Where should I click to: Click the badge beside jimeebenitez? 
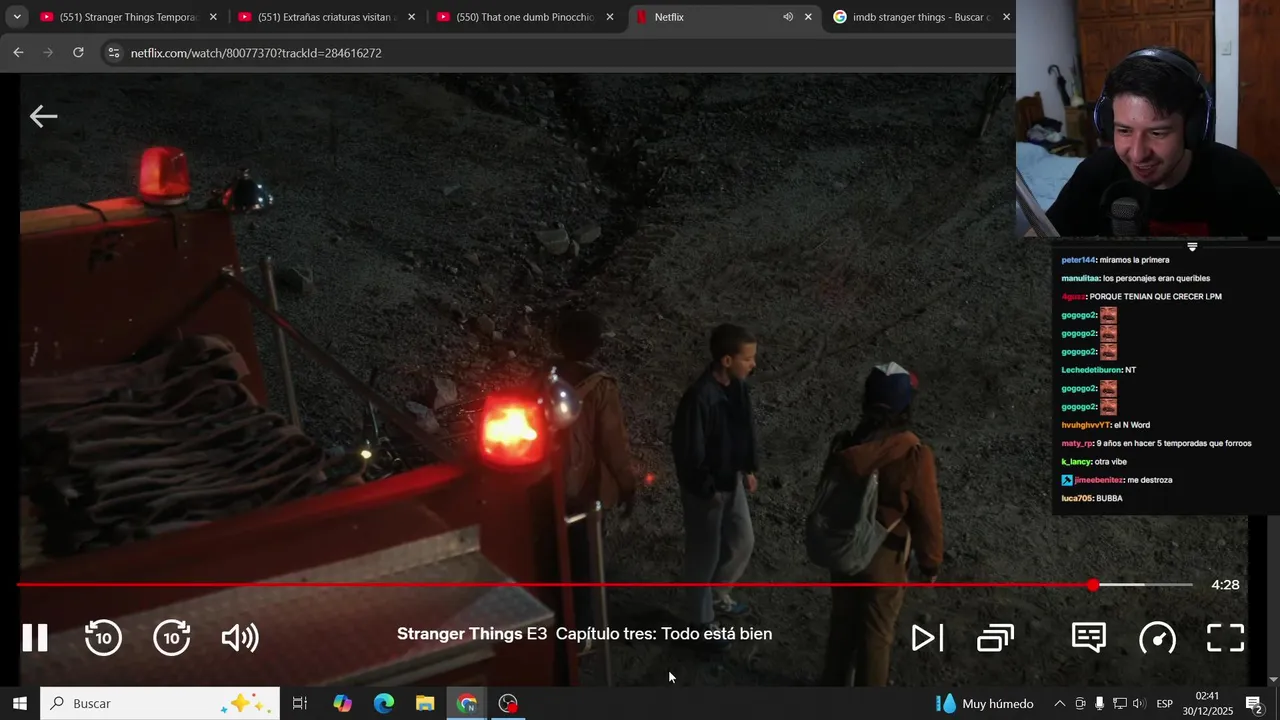point(1067,480)
